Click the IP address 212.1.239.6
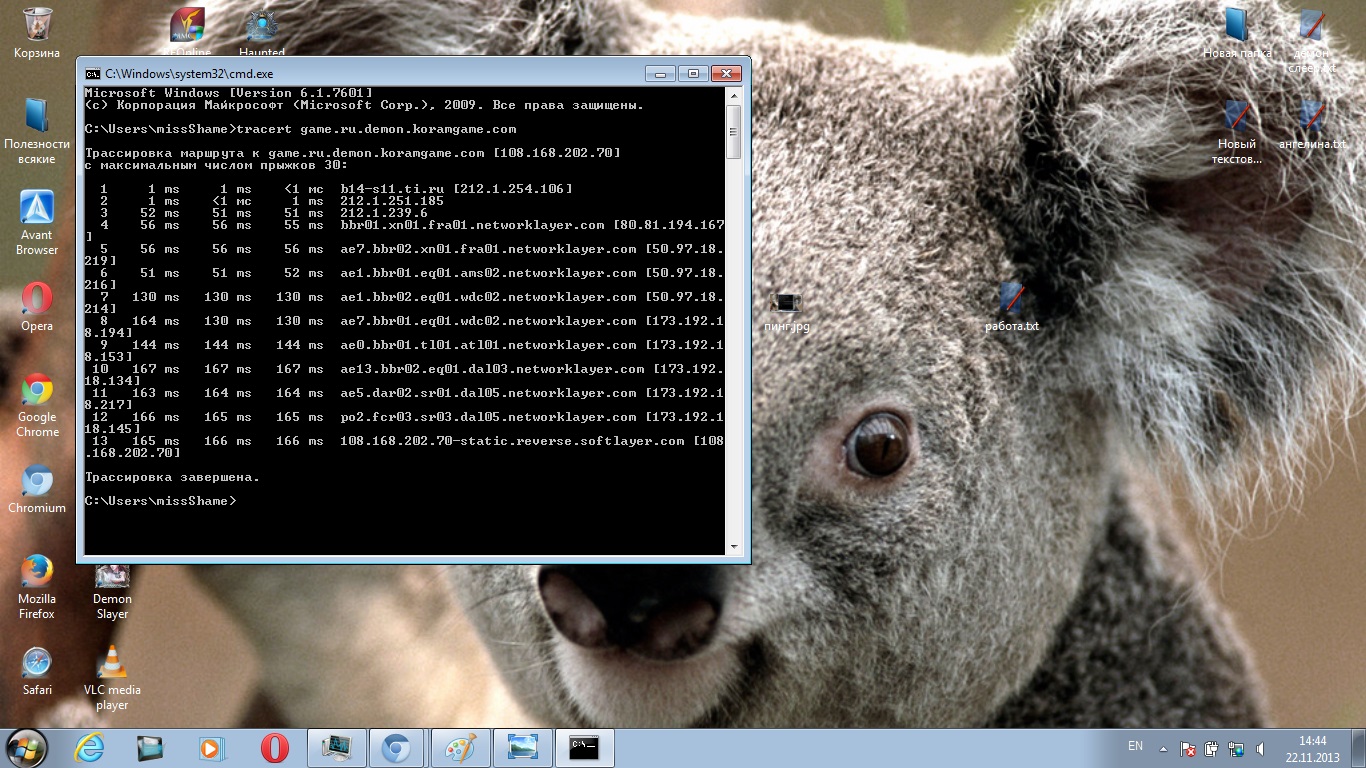 point(384,213)
